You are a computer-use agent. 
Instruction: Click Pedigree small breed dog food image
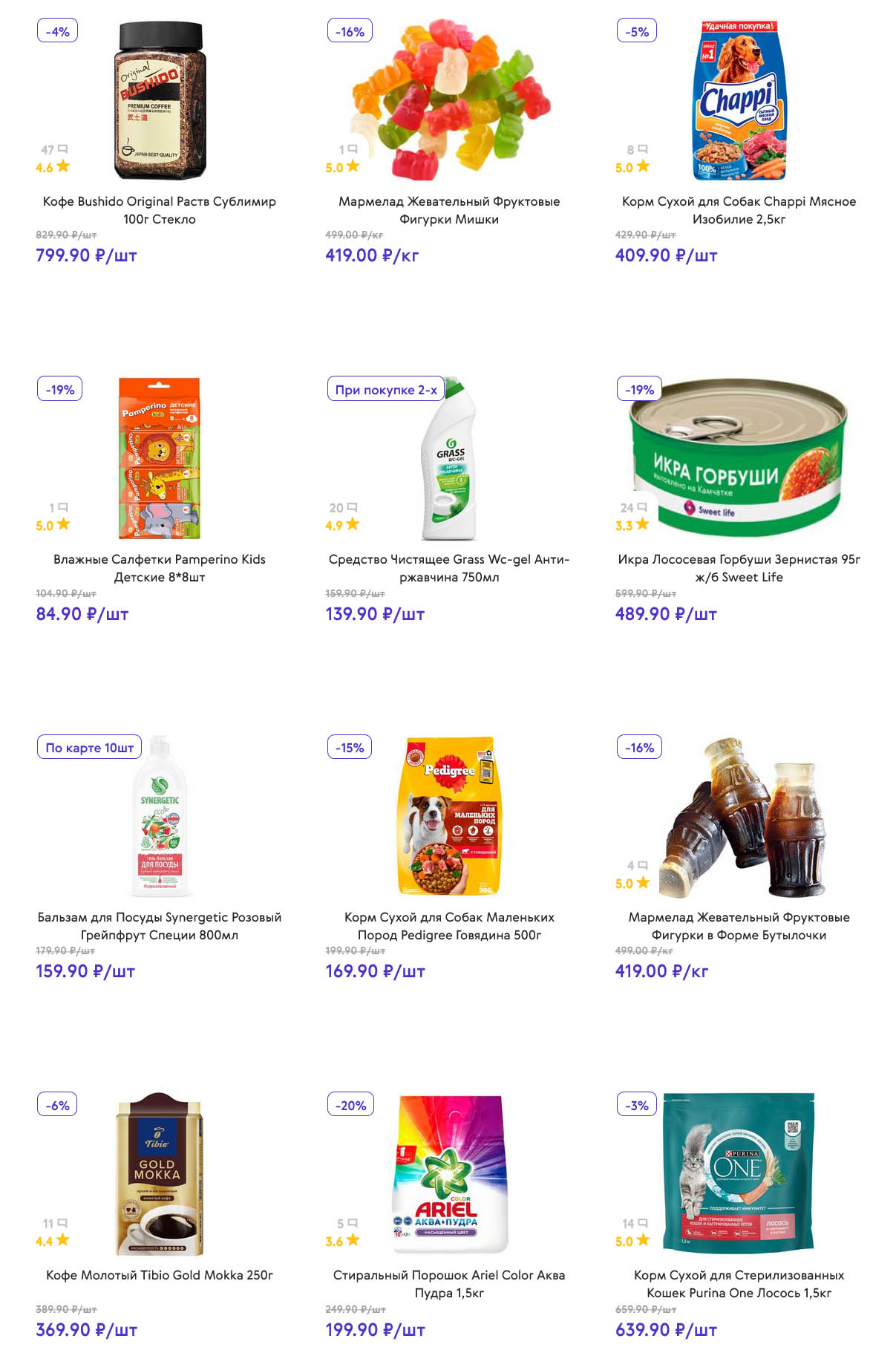click(449, 816)
